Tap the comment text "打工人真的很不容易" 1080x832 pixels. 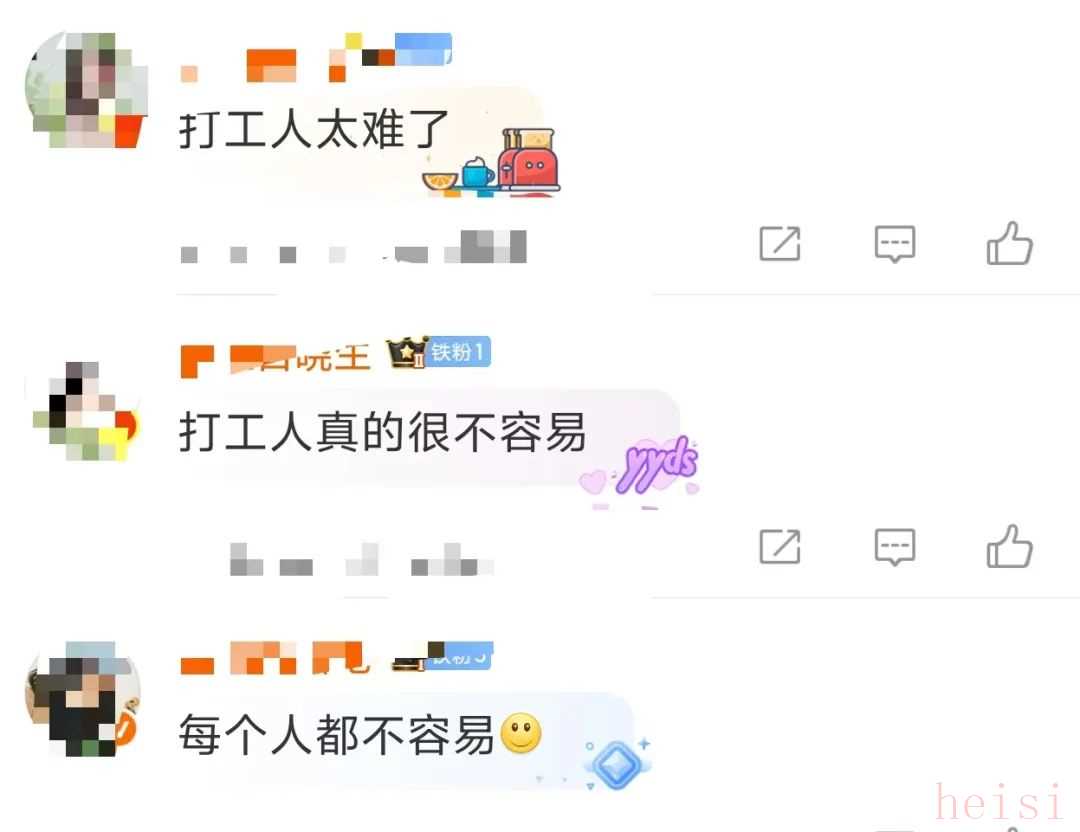(x=382, y=433)
